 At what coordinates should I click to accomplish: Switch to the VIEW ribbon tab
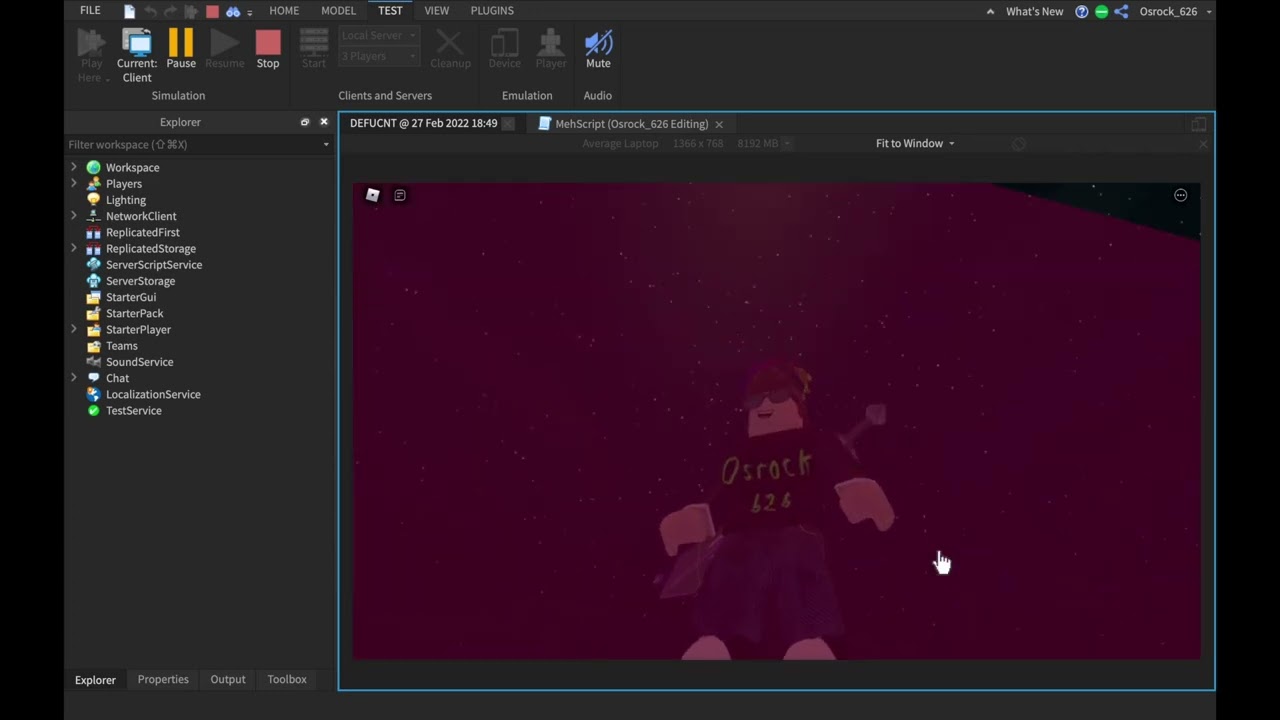click(437, 10)
